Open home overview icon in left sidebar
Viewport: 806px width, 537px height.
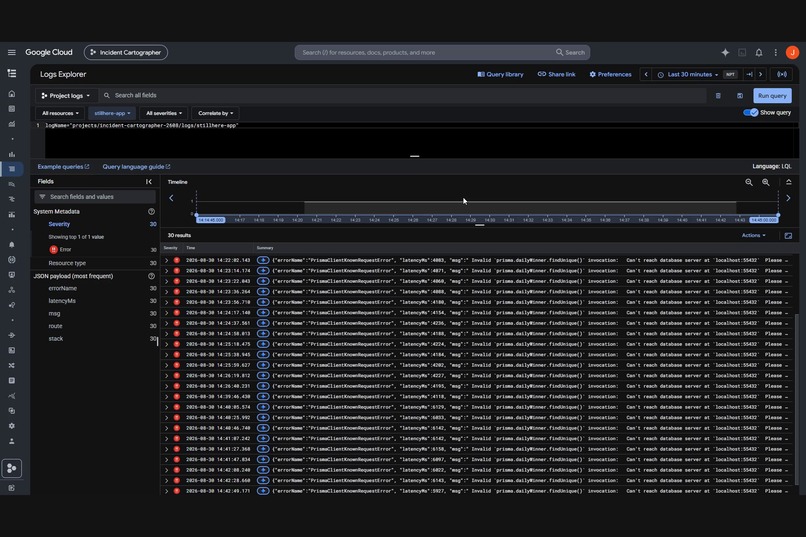pos(11,94)
